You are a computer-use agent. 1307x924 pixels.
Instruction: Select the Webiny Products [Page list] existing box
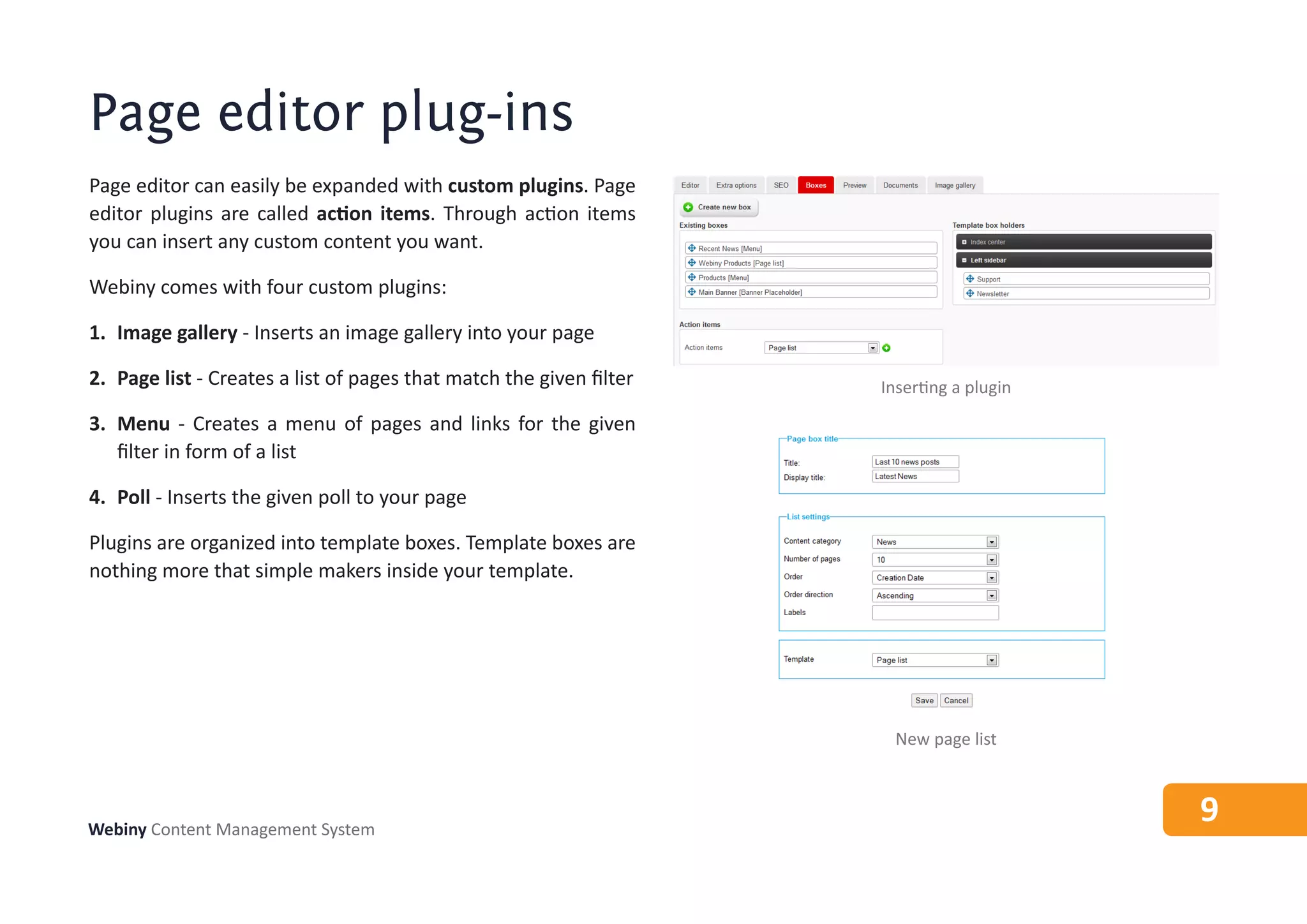[811, 263]
